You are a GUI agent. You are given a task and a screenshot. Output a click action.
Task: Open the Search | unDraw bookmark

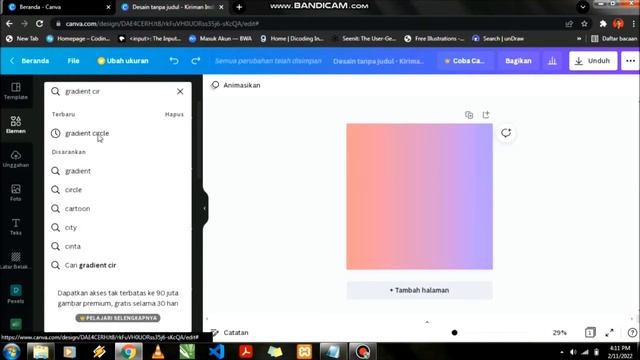click(x=498, y=38)
